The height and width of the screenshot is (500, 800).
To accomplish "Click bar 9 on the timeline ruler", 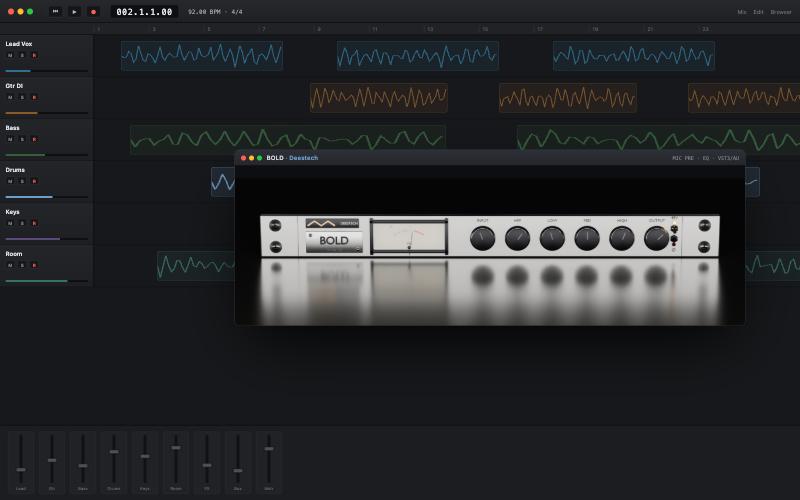I will pos(319,29).
